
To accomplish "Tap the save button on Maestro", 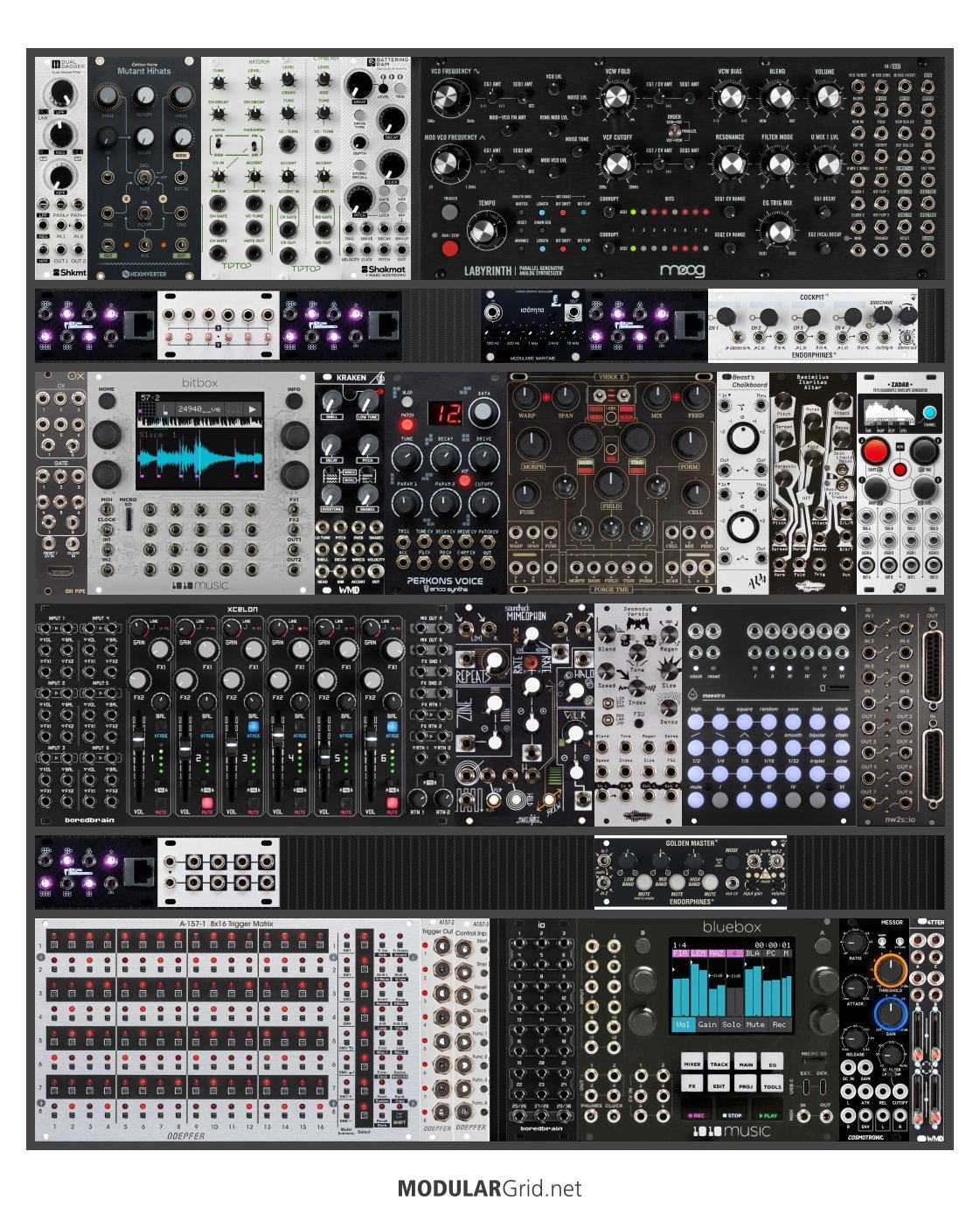I will (x=793, y=722).
